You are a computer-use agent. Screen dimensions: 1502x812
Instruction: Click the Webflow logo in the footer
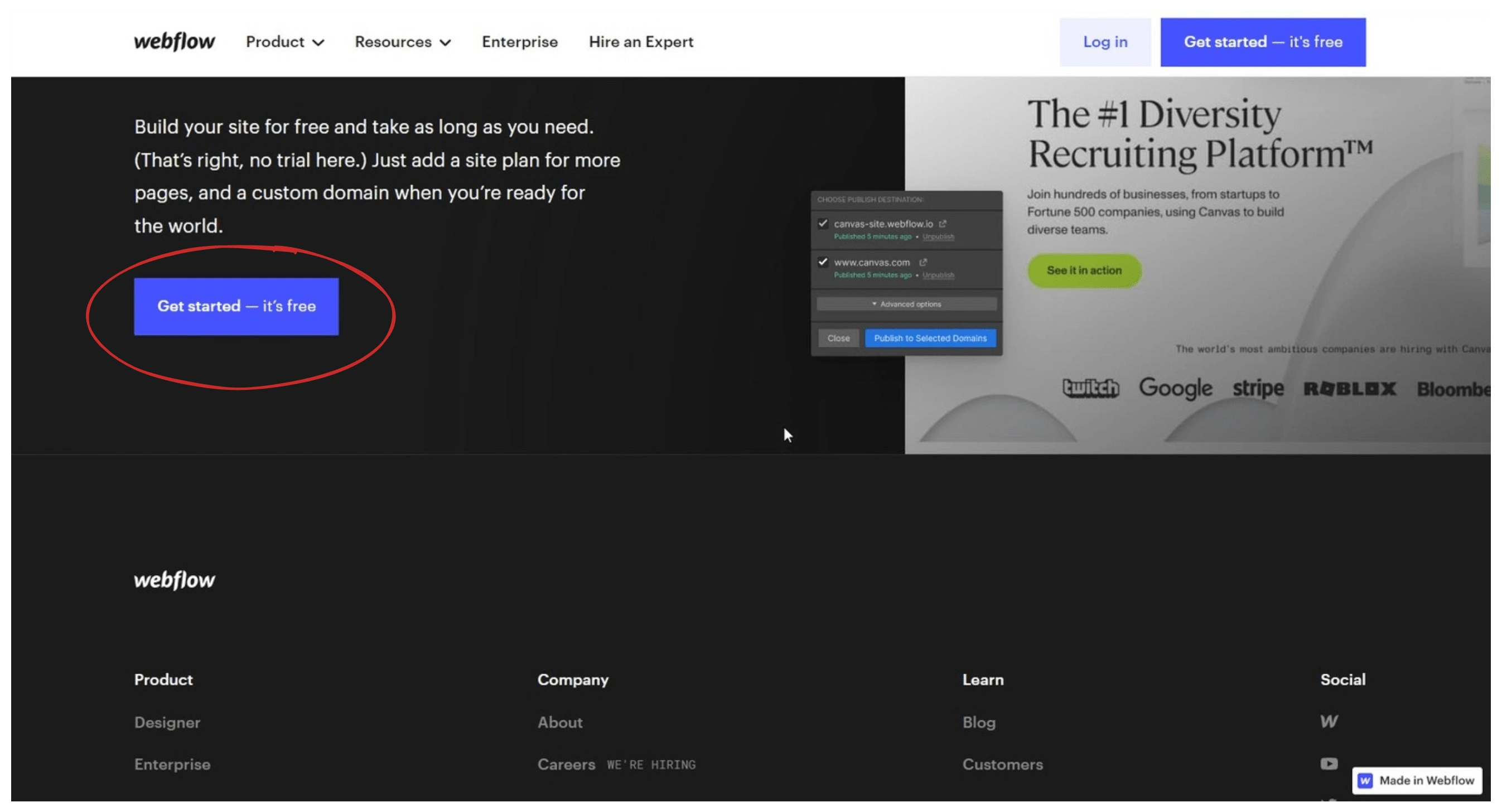pos(175,580)
